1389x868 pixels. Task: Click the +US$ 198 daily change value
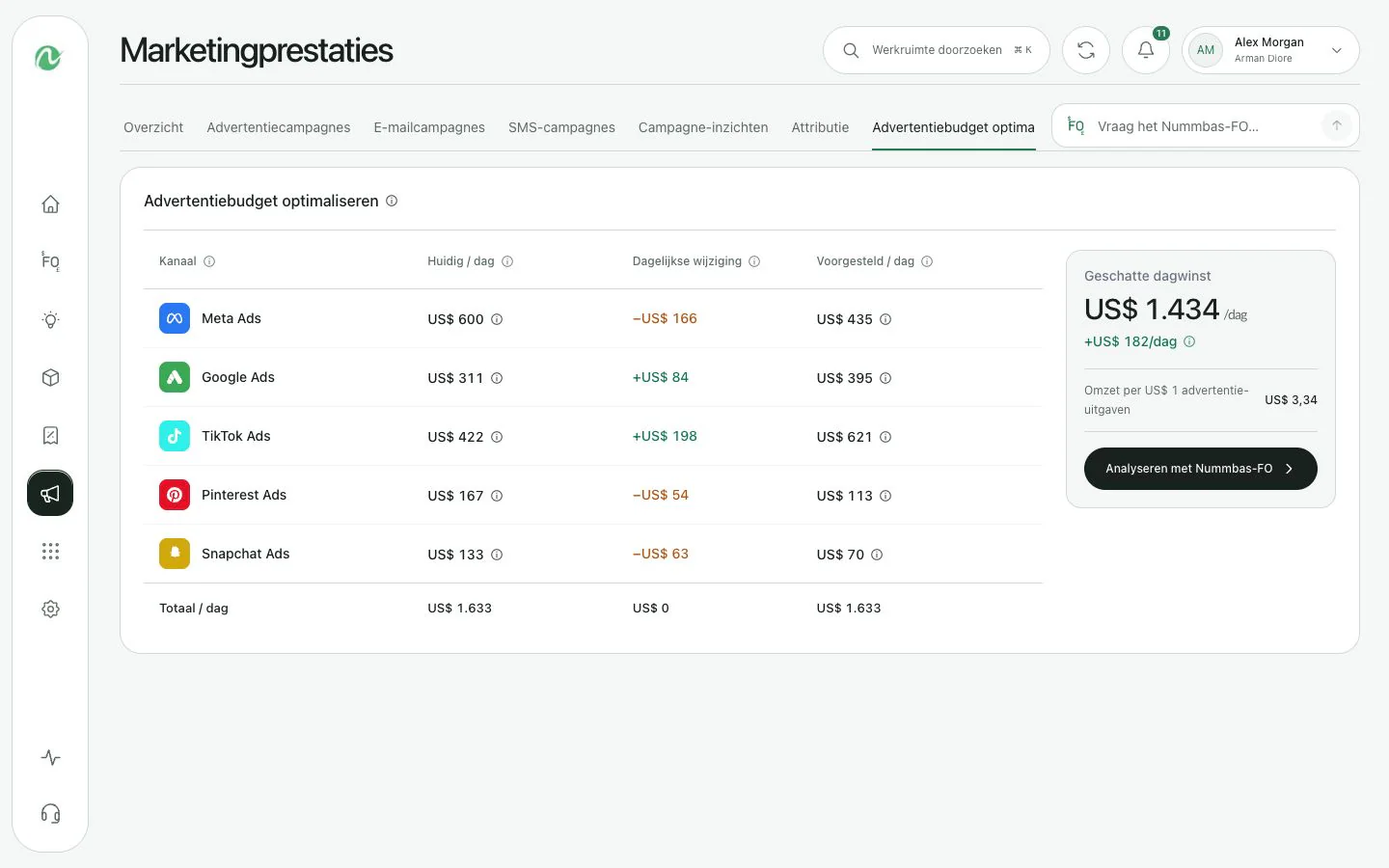coord(665,436)
